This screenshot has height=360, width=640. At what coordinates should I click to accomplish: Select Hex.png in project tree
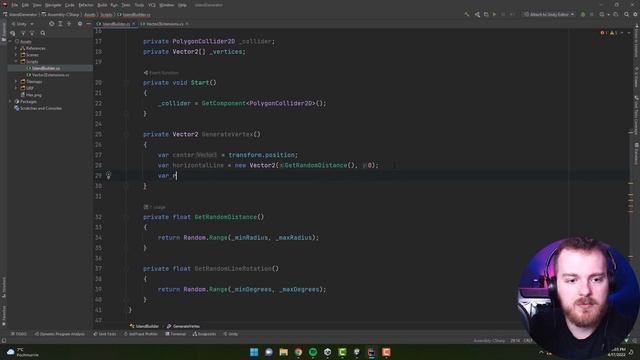(34, 95)
